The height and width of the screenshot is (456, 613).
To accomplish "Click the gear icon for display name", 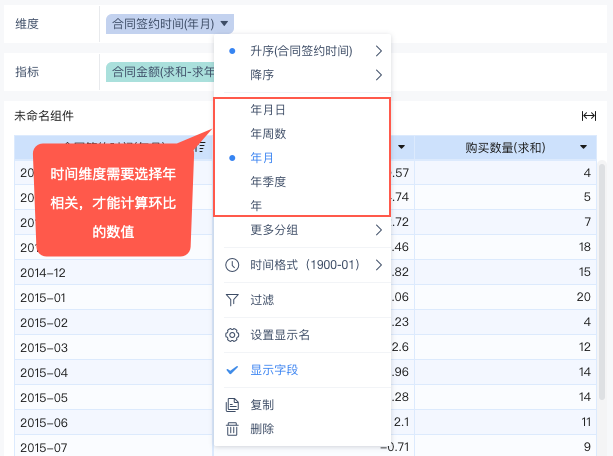I will tap(232, 335).
